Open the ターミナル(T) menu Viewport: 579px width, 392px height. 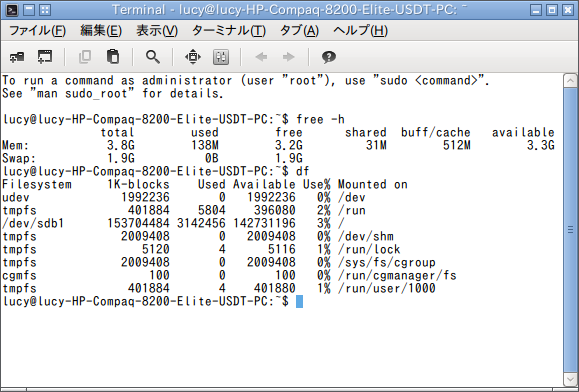[229, 31]
